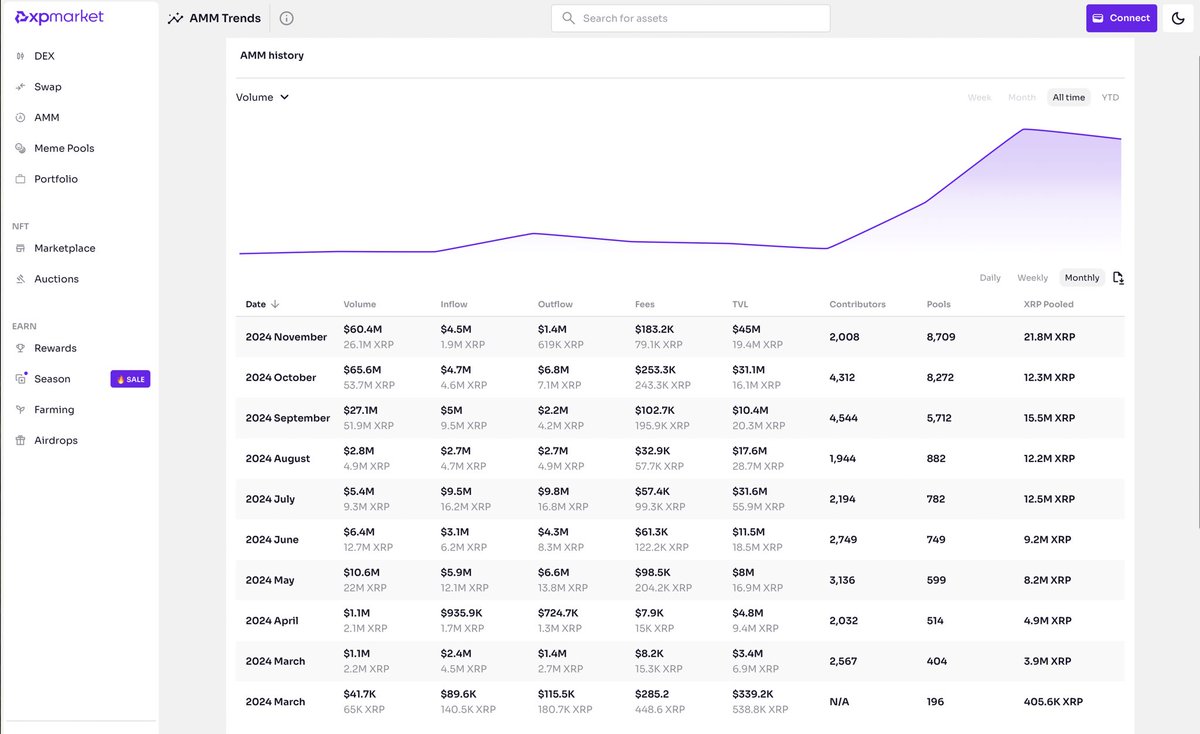This screenshot has height=734, width=1200.
Task: Click the export data file icon
Action: pyautogui.click(x=1119, y=277)
